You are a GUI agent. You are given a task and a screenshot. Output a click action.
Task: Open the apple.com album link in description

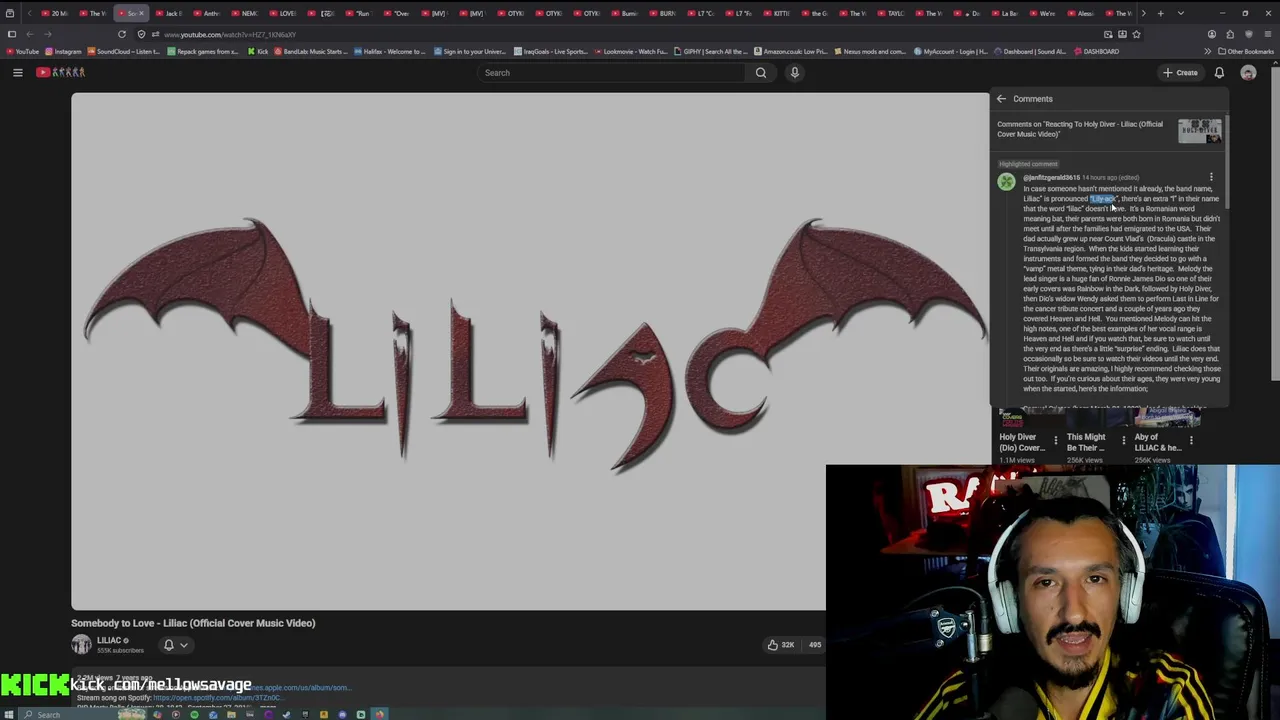pyautogui.click(x=300, y=688)
